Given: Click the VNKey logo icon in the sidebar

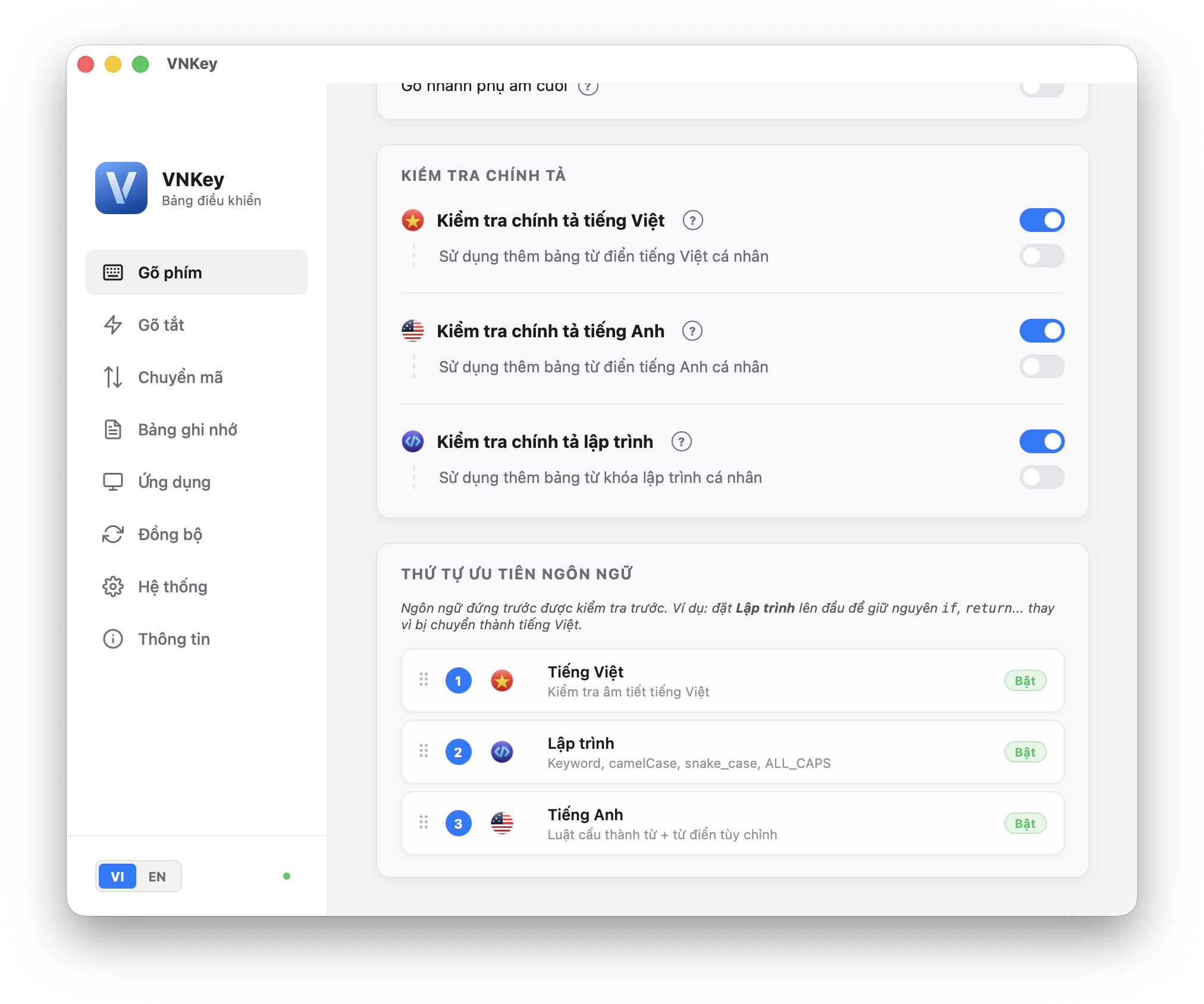Looking at the screenshot, I should coord(121,188).
